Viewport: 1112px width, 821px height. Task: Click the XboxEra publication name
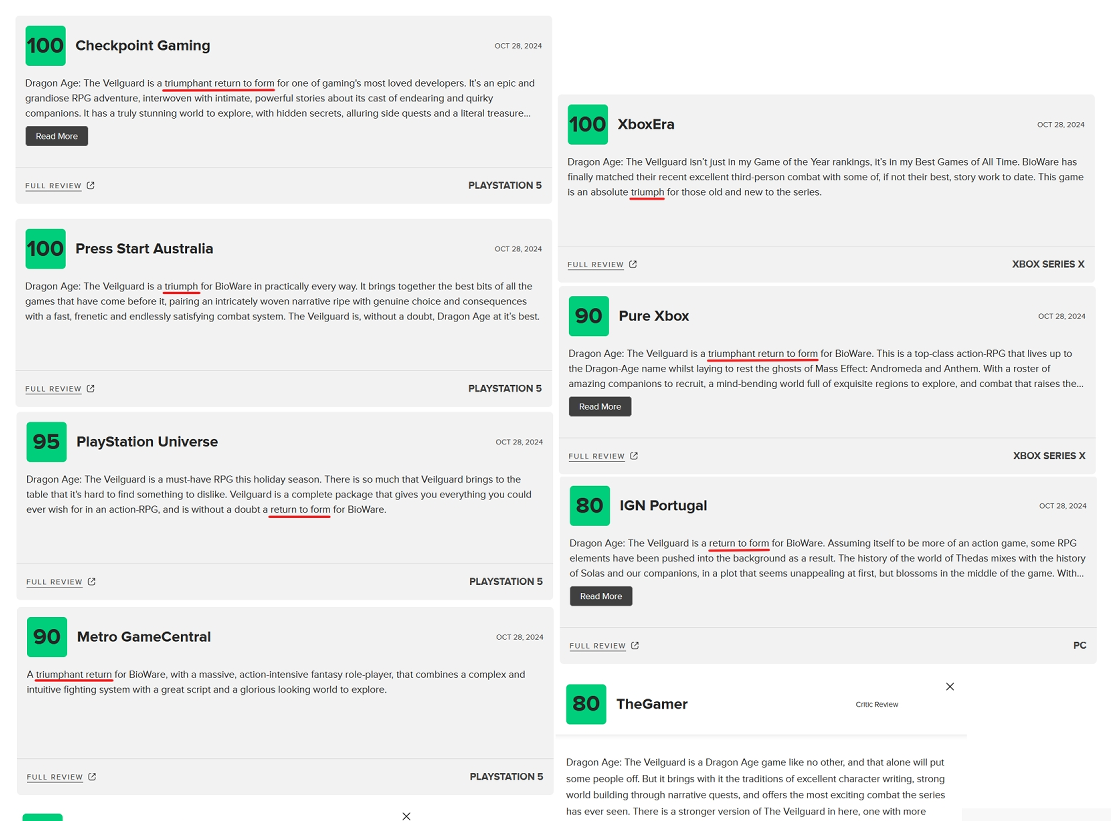pyautogui.click(x=646, y=124)
